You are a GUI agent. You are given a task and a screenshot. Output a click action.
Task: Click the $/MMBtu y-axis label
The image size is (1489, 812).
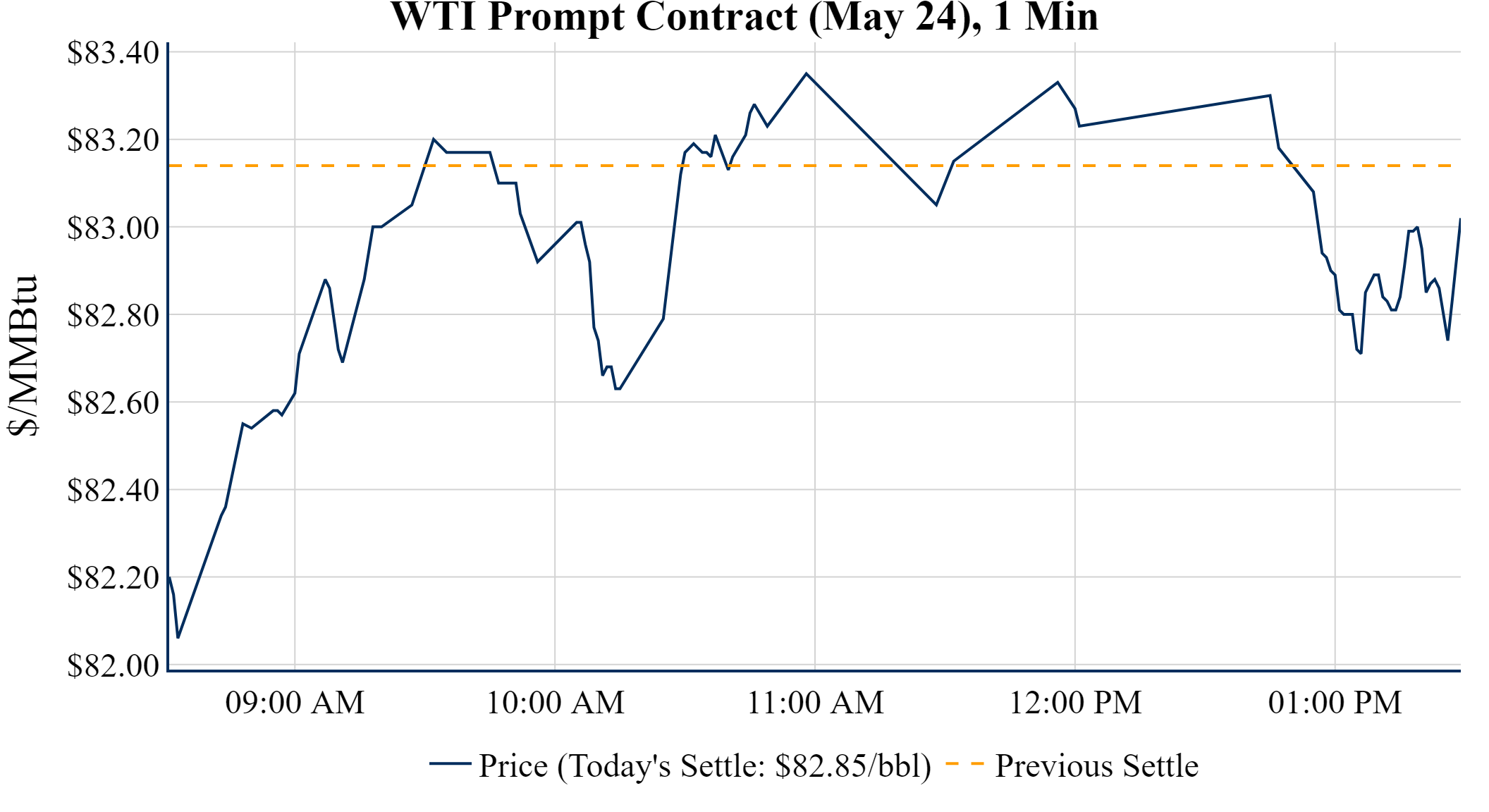point(23,355)
